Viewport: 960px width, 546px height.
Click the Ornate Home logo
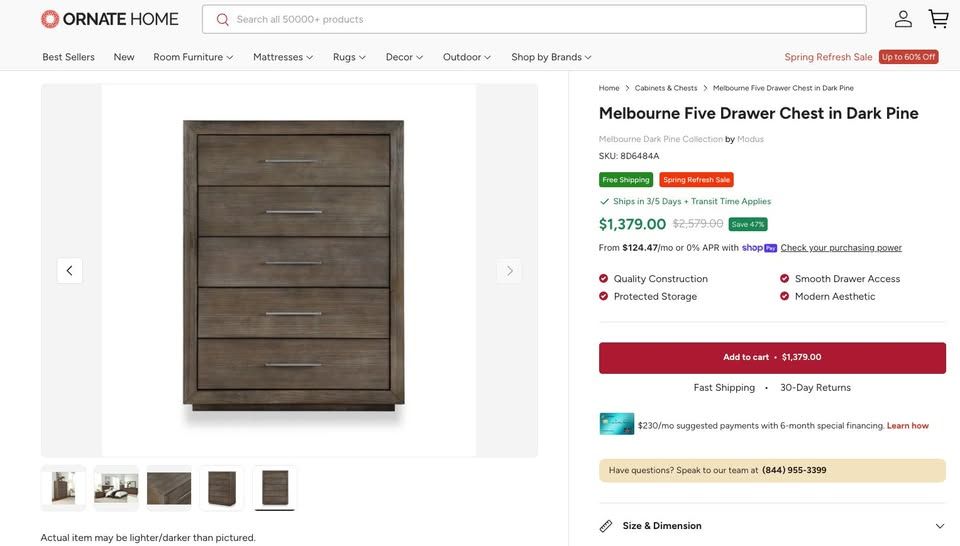tap(110, 19)
